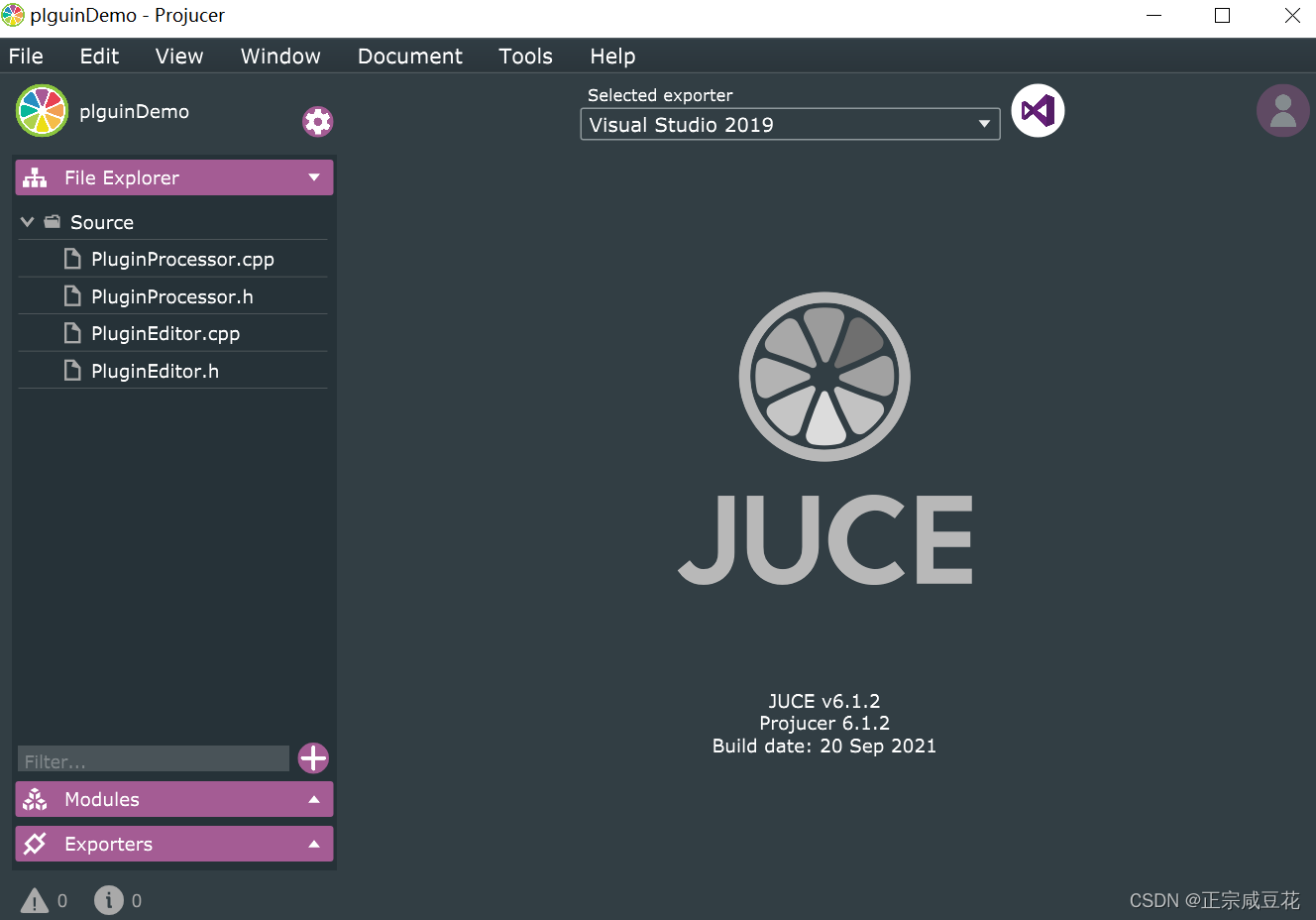Select PluginProcessor.cpp in file tree
1316x920 pixels.
pos(182,260)
